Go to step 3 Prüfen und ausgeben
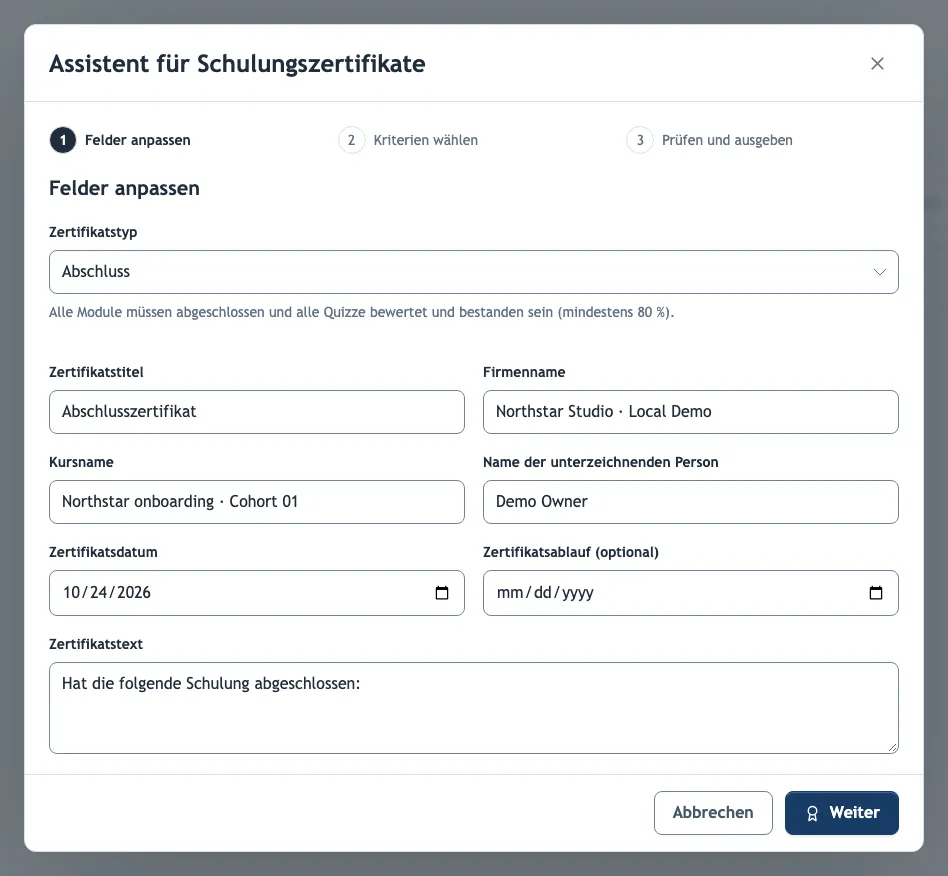 click(x=709, y=140)
